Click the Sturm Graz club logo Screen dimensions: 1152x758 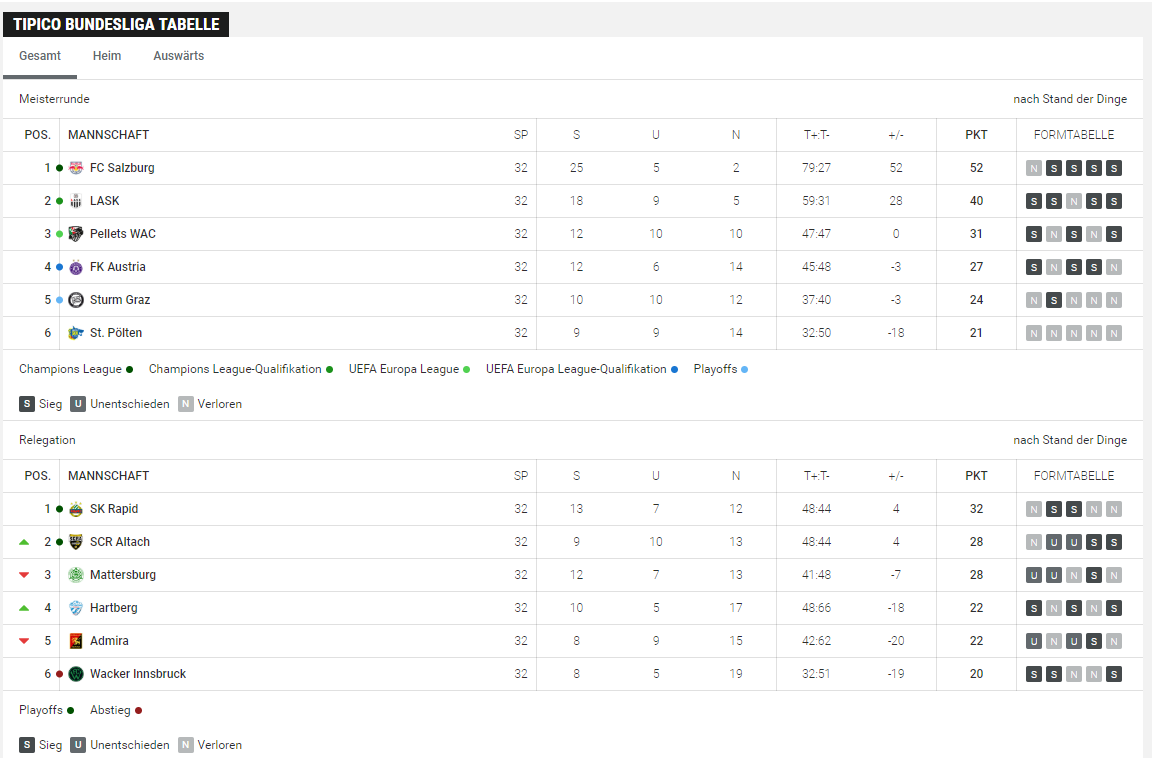[x=76, y=300]
